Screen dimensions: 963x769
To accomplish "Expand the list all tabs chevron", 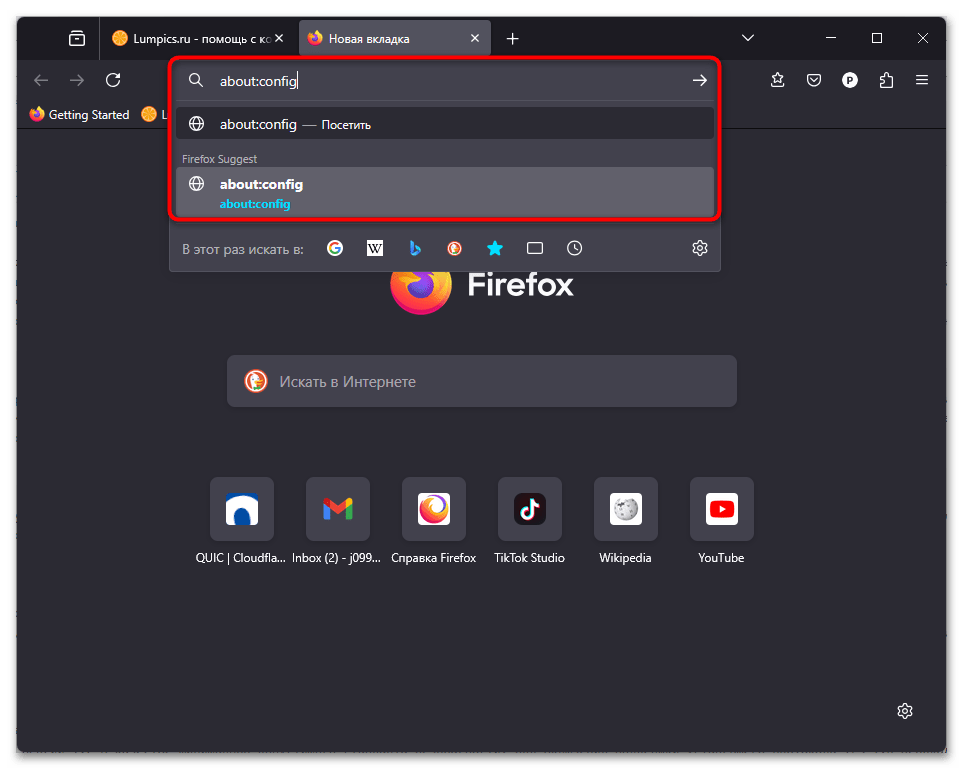I will point(747,38).
